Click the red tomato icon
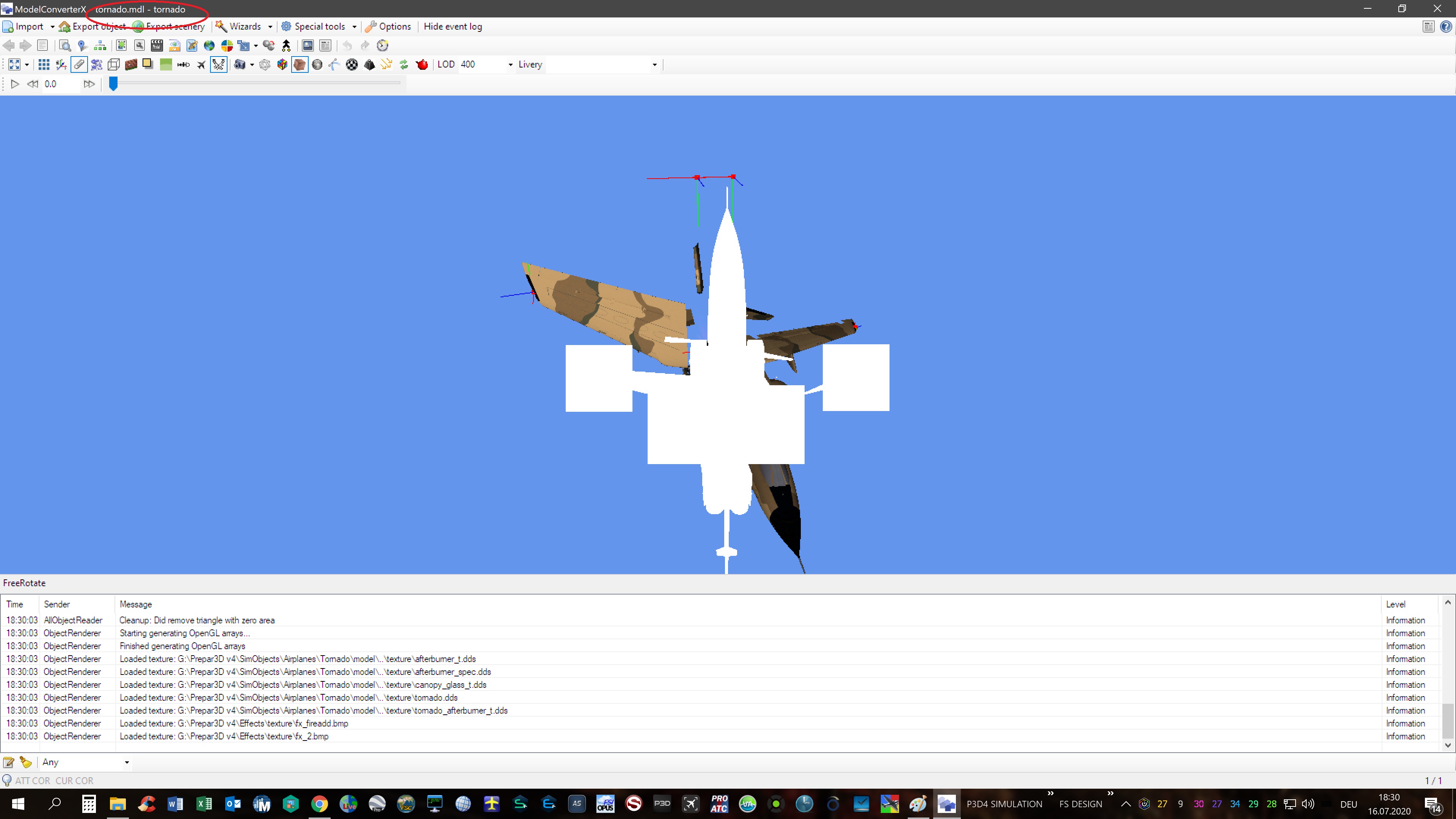Viewport: 1456px width, 819px height. [x=422, y=64]
